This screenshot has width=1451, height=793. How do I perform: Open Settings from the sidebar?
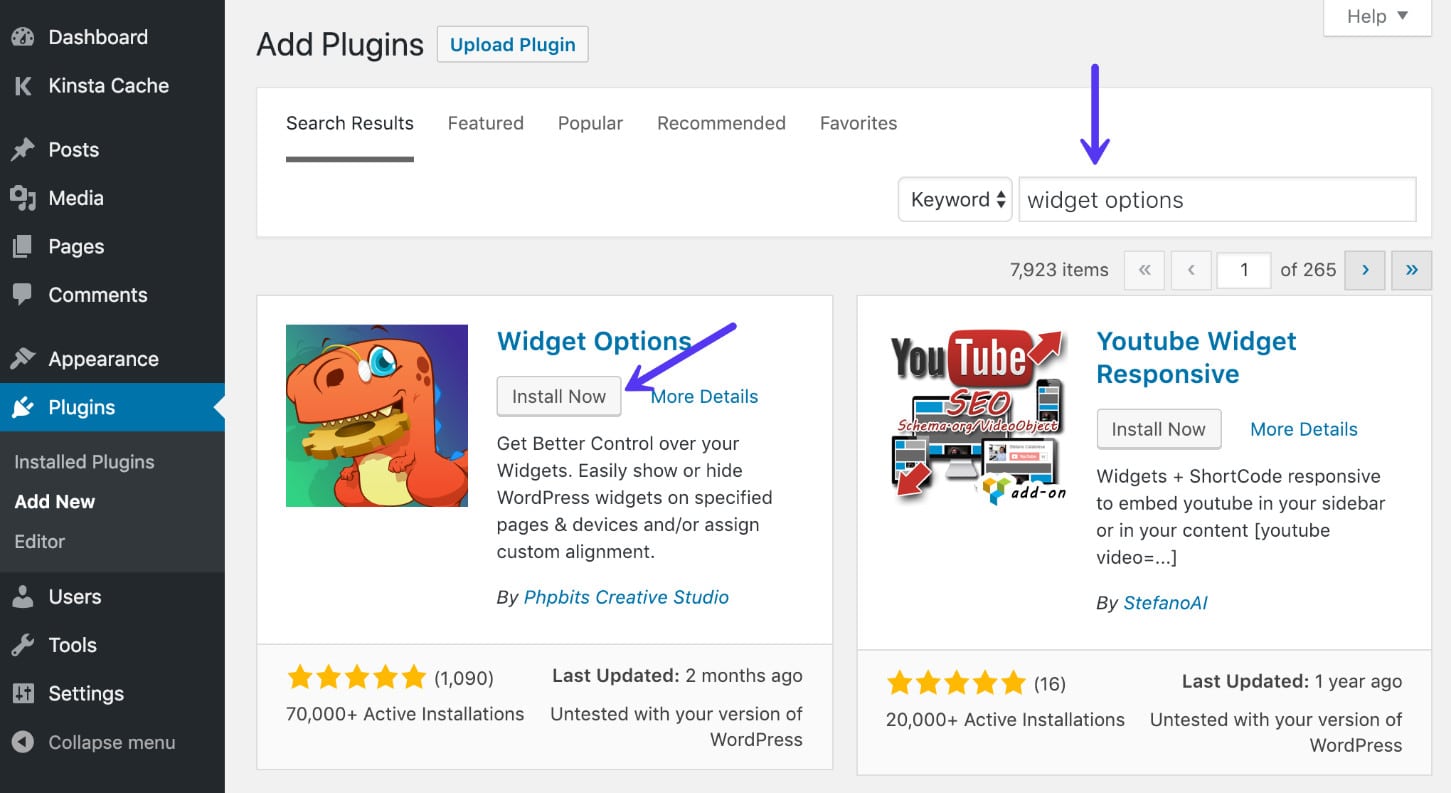tap(22, 693)
